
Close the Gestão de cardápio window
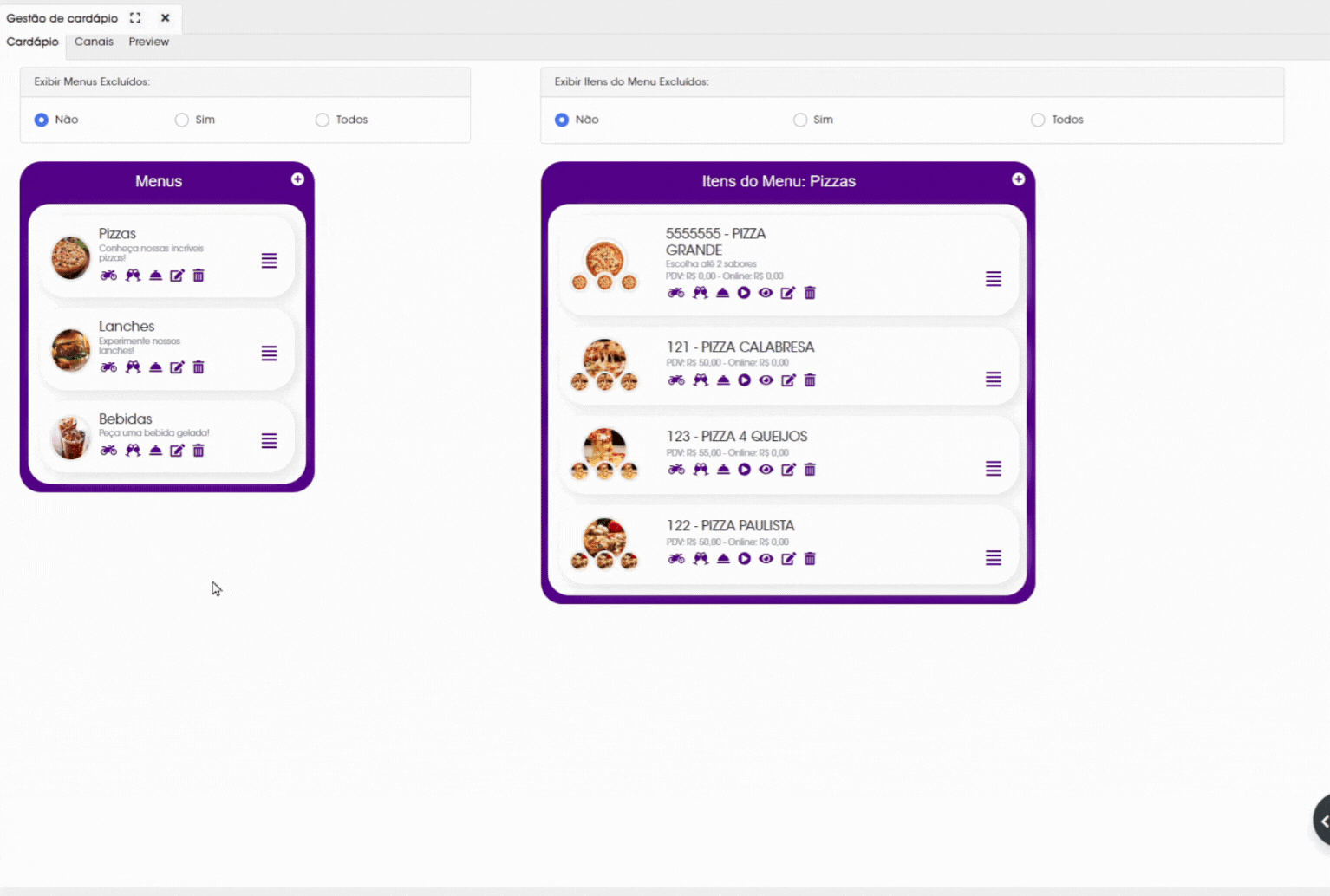pyautogui.click(x=165, y=17)
